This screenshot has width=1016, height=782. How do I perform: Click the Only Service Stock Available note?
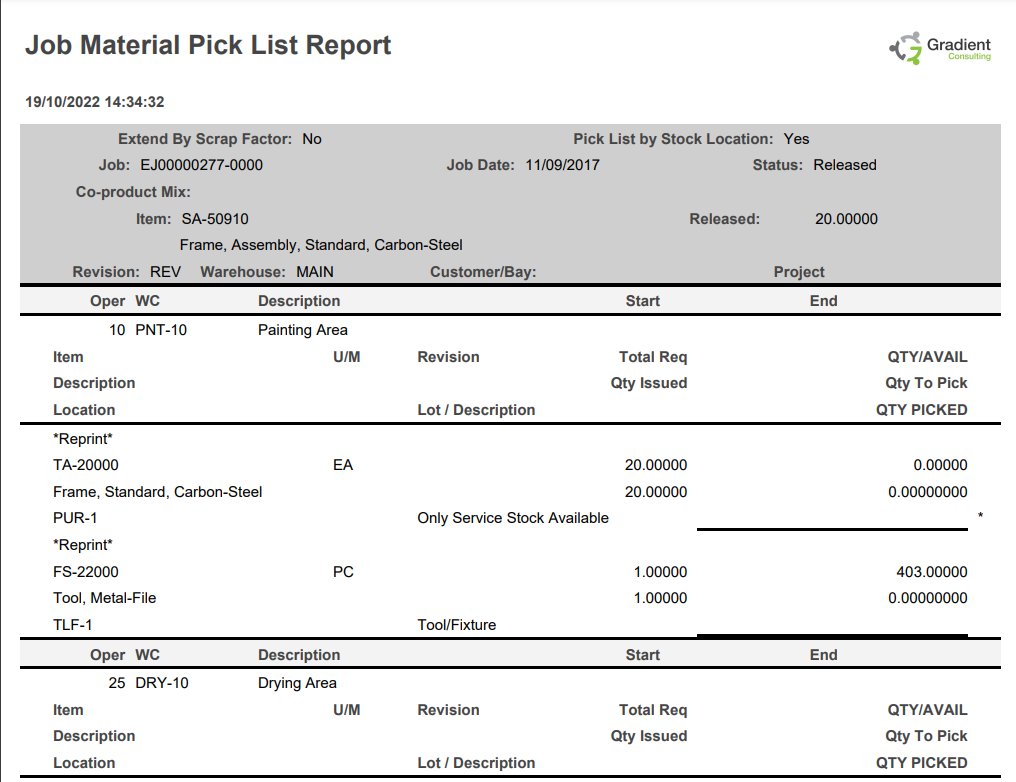[513, 518]
